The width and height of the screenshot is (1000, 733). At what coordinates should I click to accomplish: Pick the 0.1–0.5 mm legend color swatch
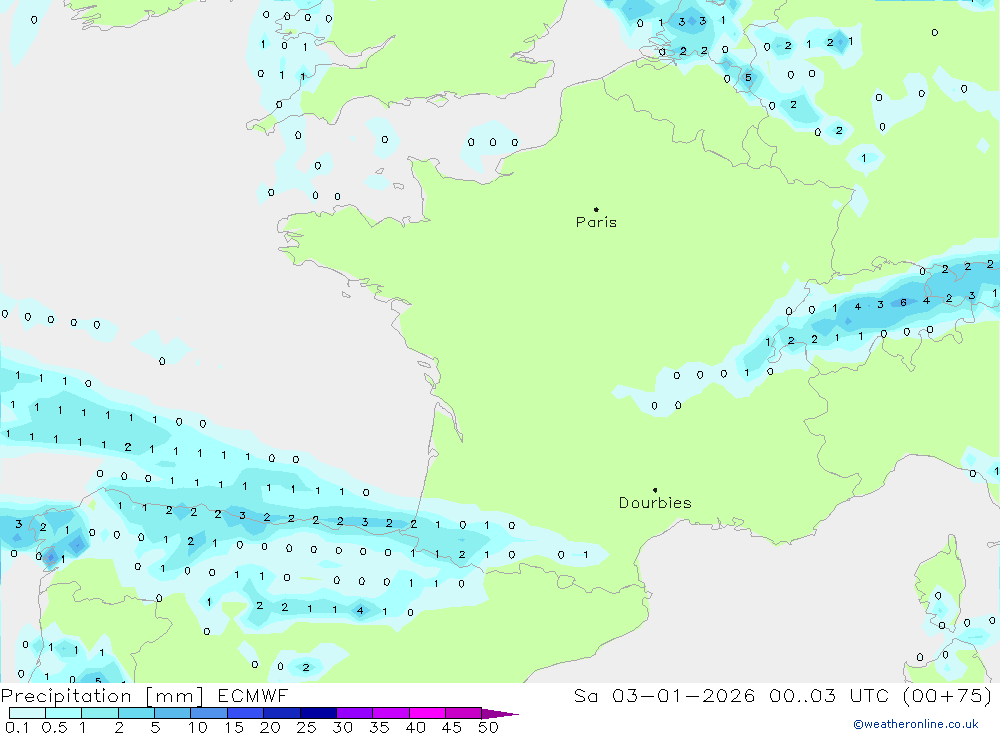pyautogui.click(x=27, y=713)
